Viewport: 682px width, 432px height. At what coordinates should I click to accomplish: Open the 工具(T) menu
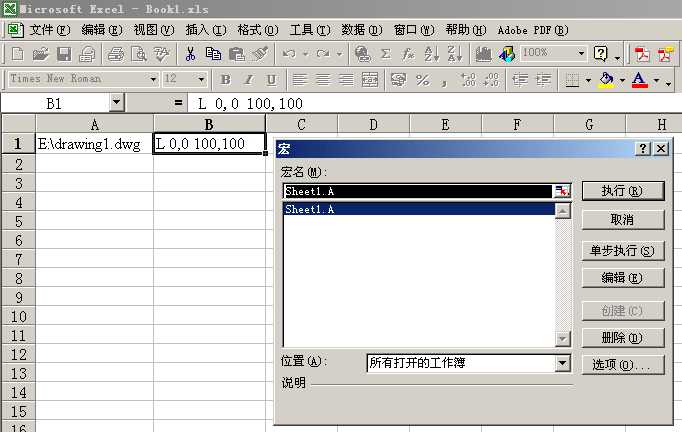(310, 30)
